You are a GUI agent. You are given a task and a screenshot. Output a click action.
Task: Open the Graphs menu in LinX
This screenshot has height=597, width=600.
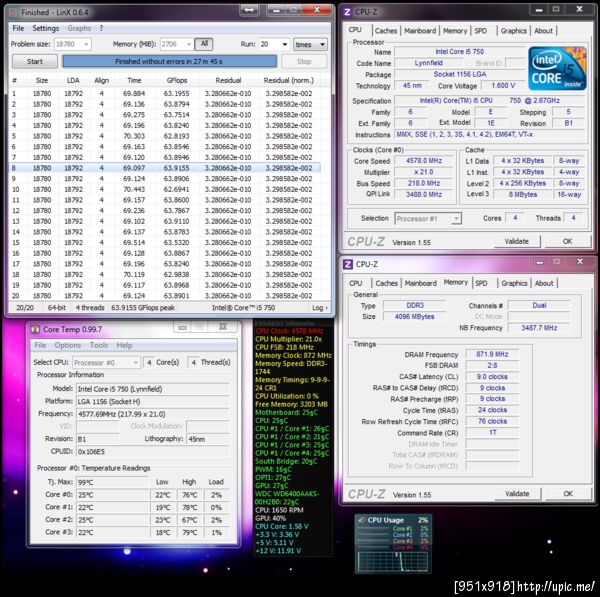[x=79, y=28]
